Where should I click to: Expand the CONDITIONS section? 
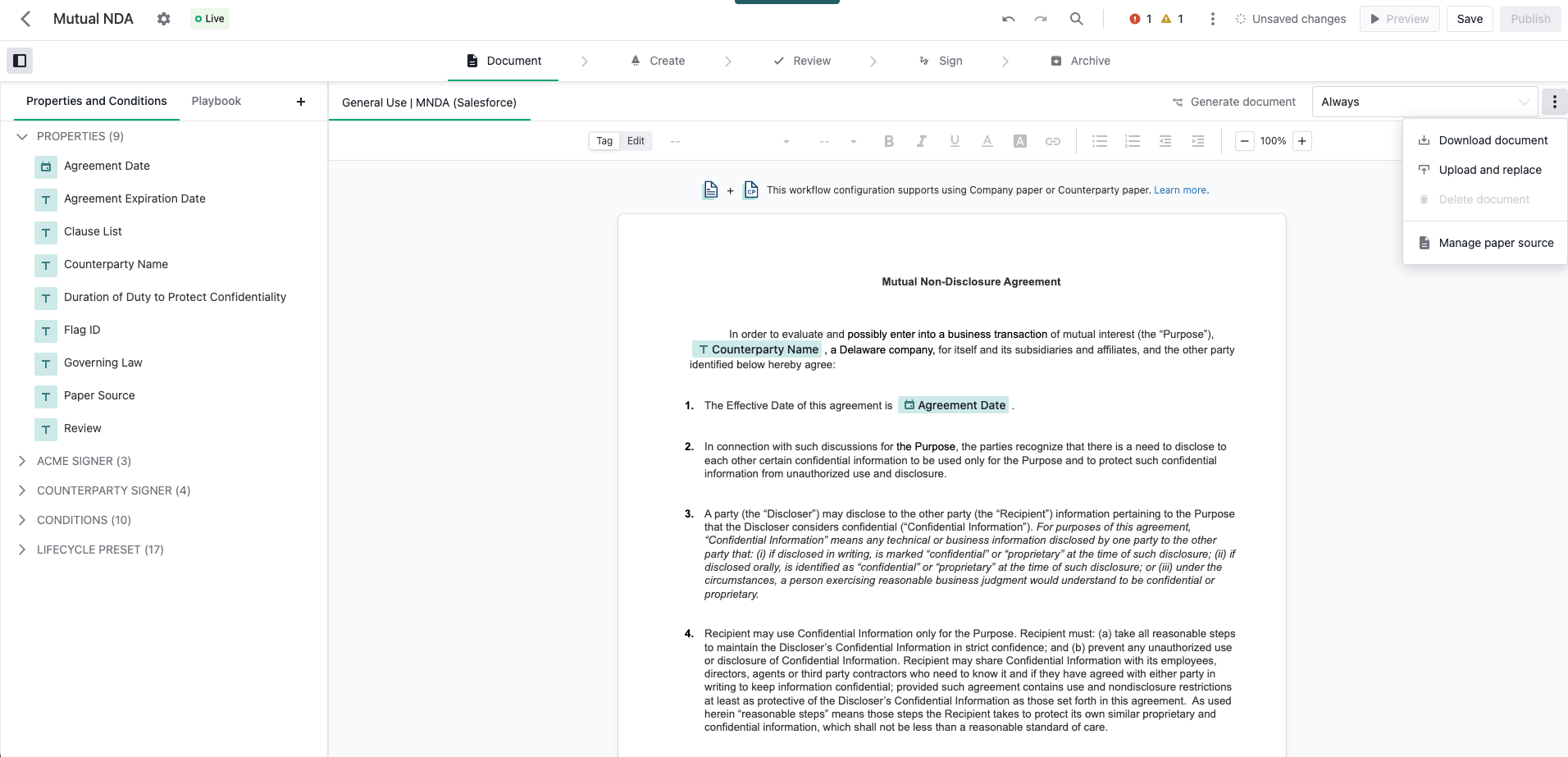click(x=22, y=520)
